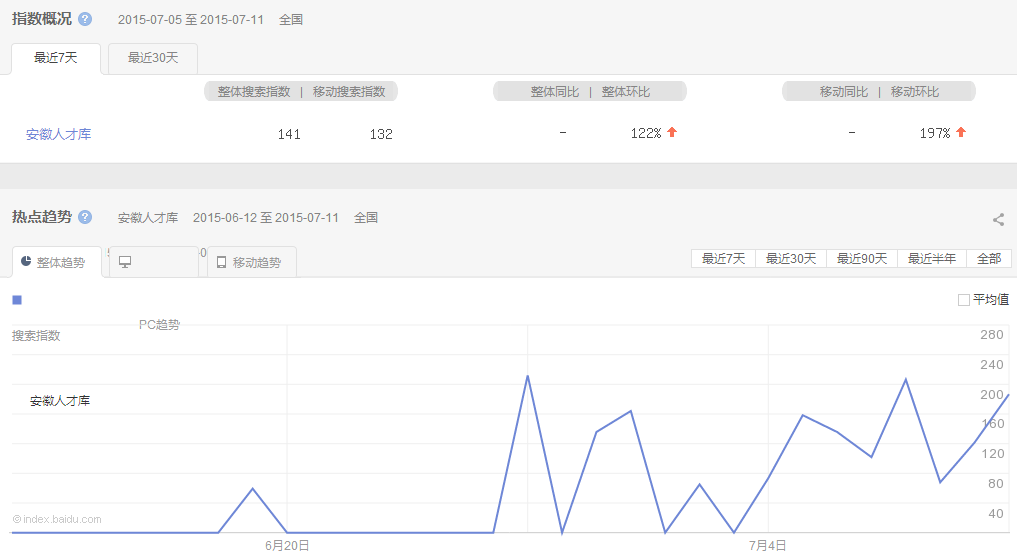Click the 整体环比 column header
Screen dimensions: 1017x556
point(626,92)
